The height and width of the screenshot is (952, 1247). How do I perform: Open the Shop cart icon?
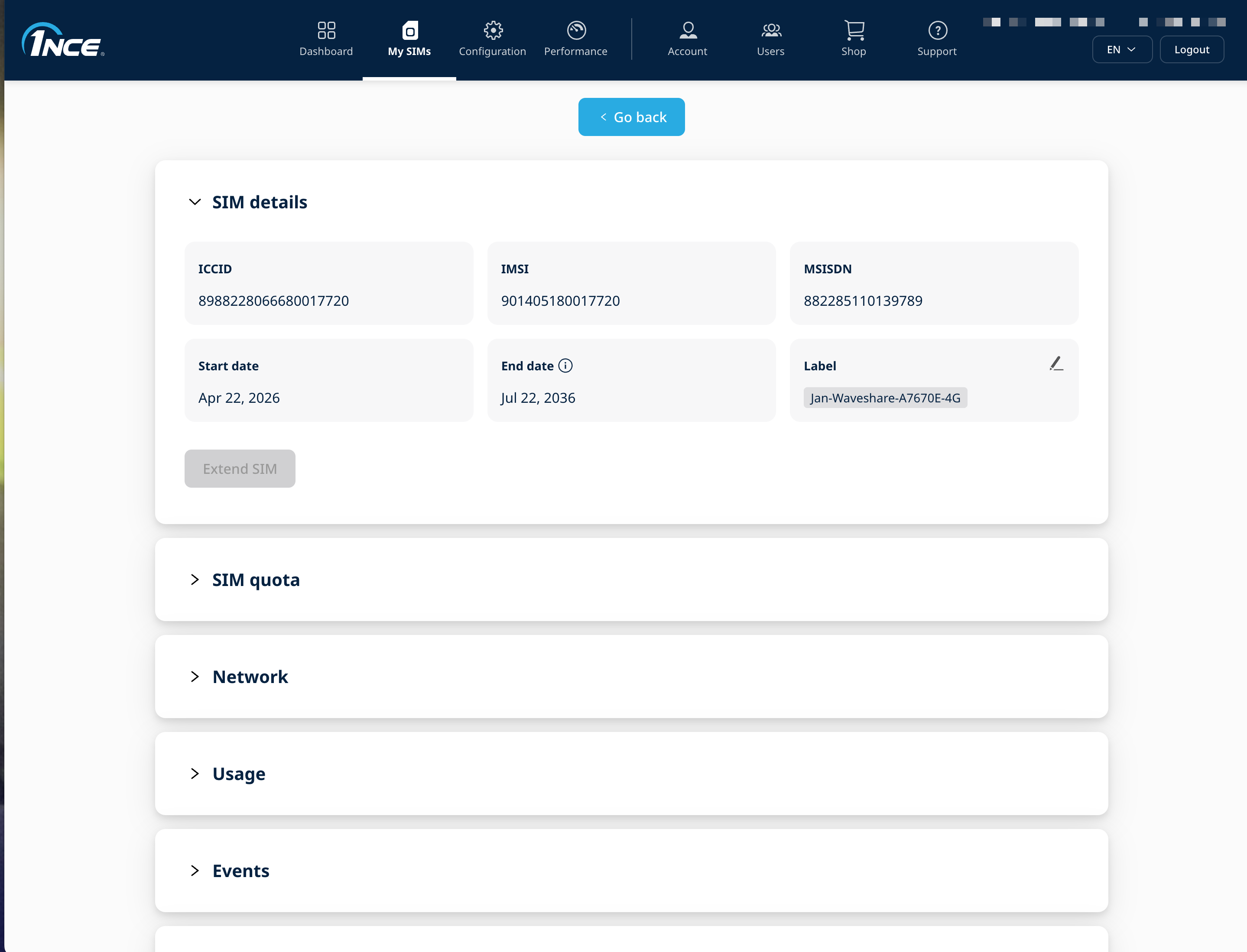click(854, 30)
